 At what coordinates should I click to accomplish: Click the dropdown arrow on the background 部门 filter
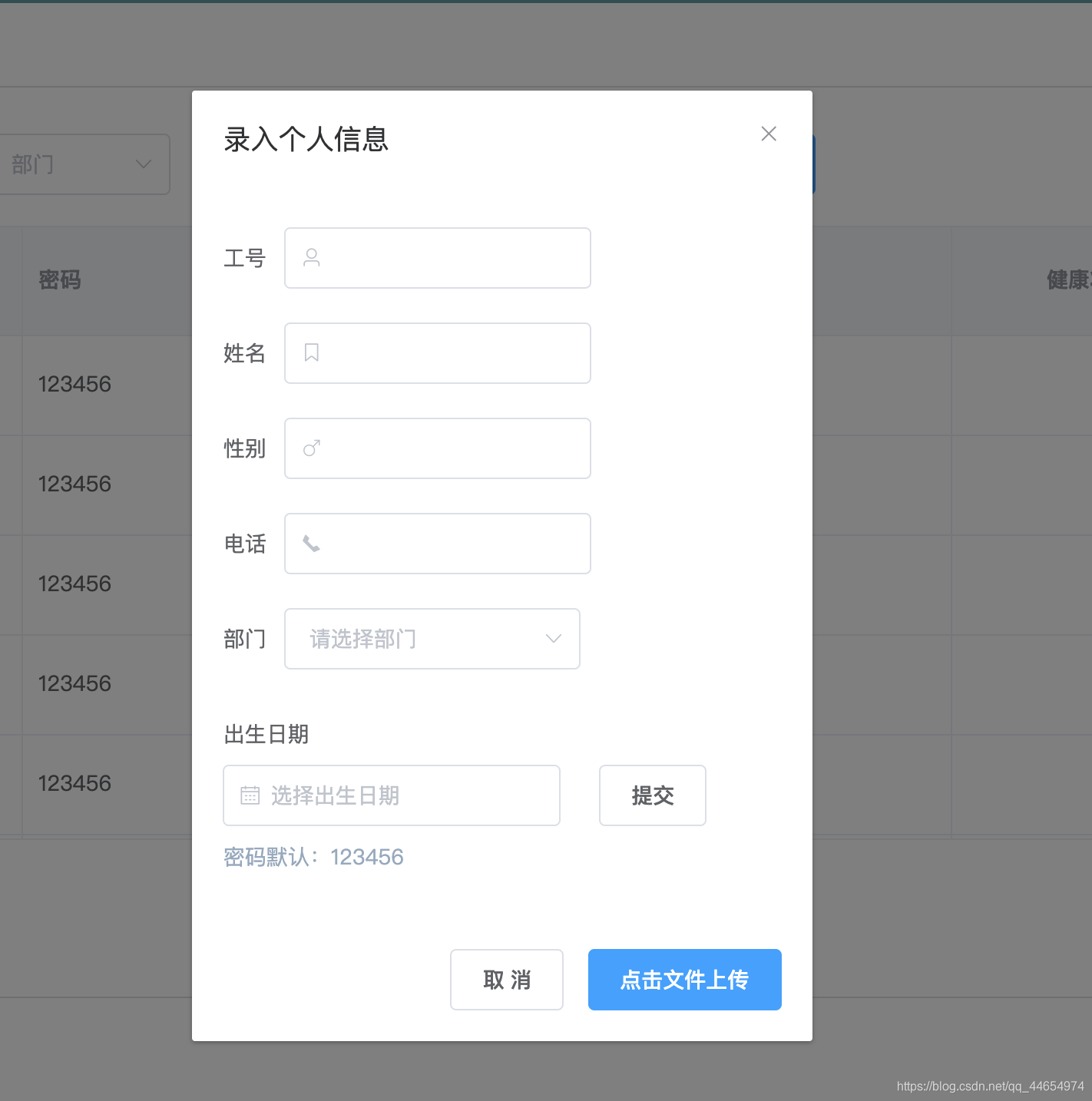pyautogui.click(x=143, y=164)
